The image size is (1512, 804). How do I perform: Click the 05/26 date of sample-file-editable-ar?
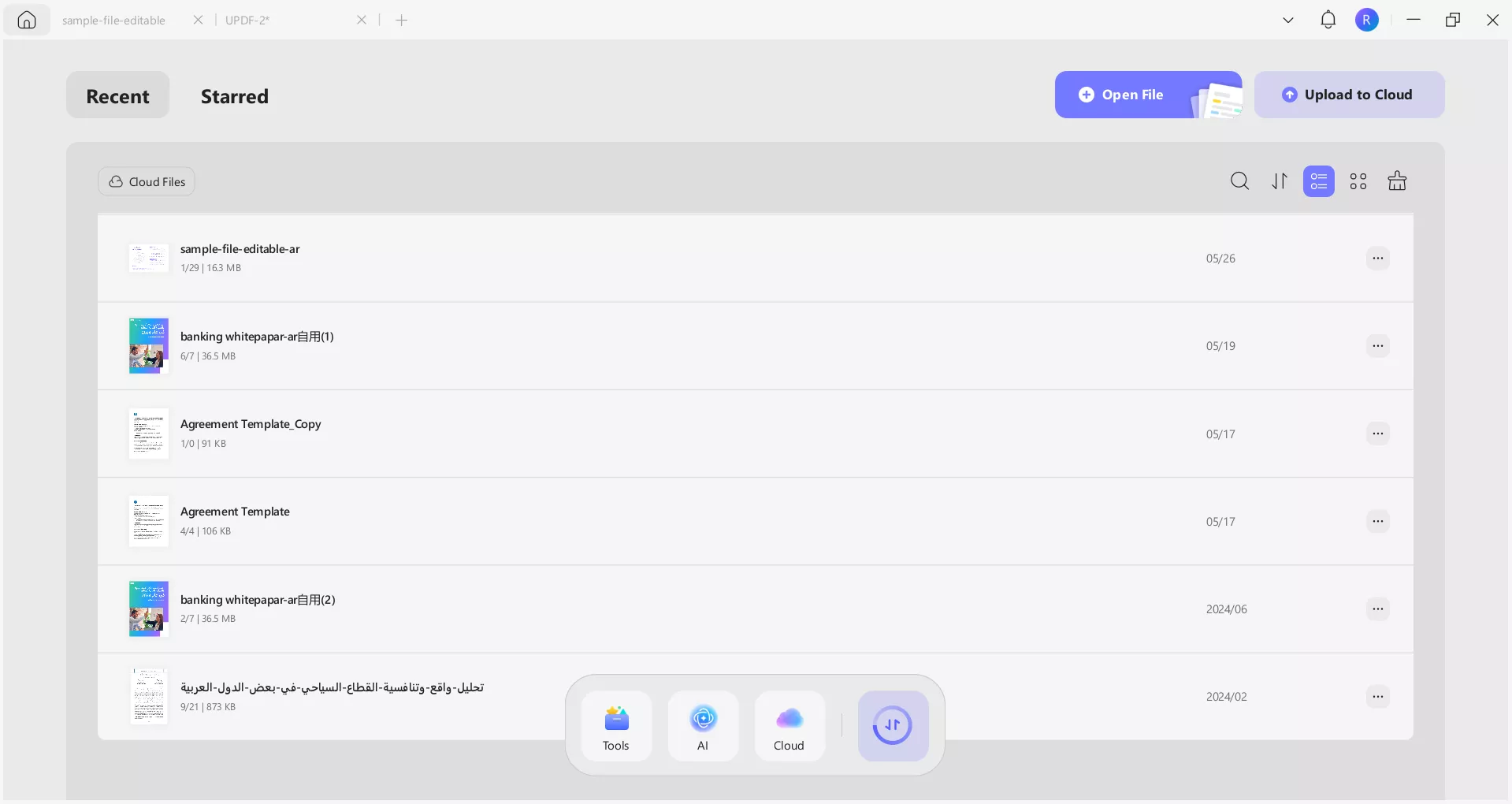(1220, 259)
